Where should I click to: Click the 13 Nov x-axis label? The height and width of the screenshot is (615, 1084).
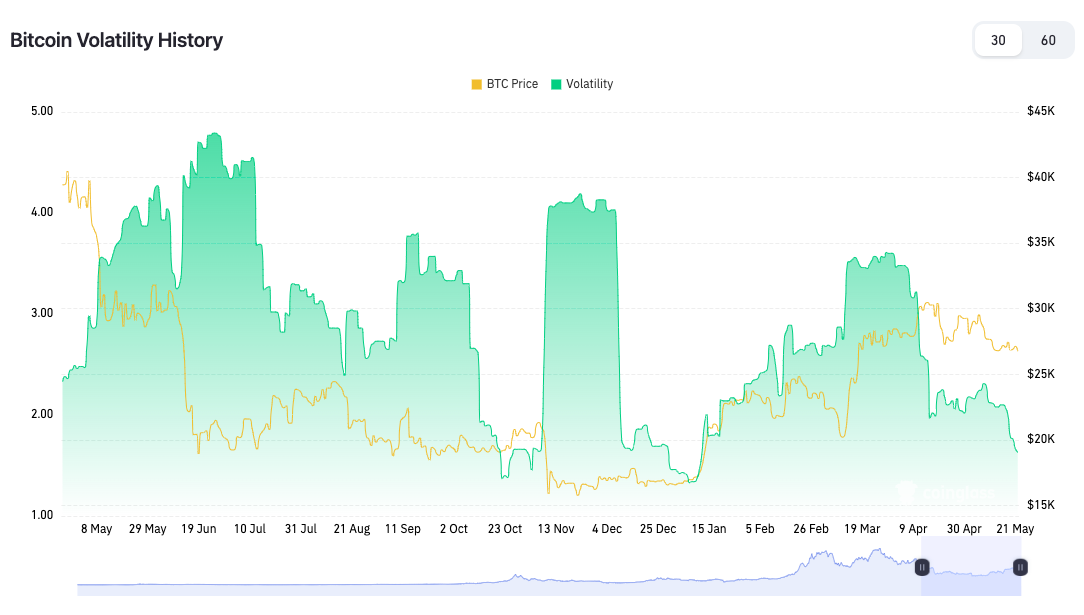click(x=556, y=529)
